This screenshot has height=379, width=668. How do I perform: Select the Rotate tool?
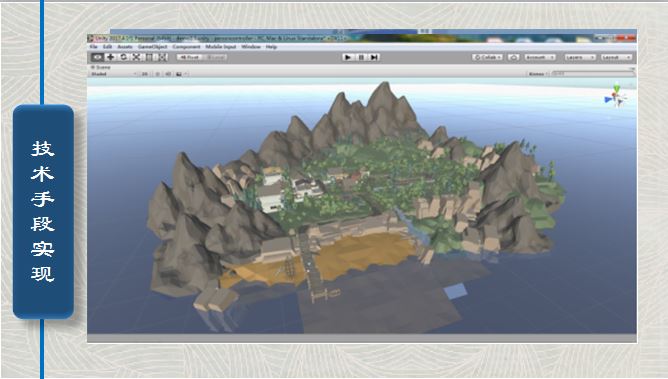[x=124, y=57]
